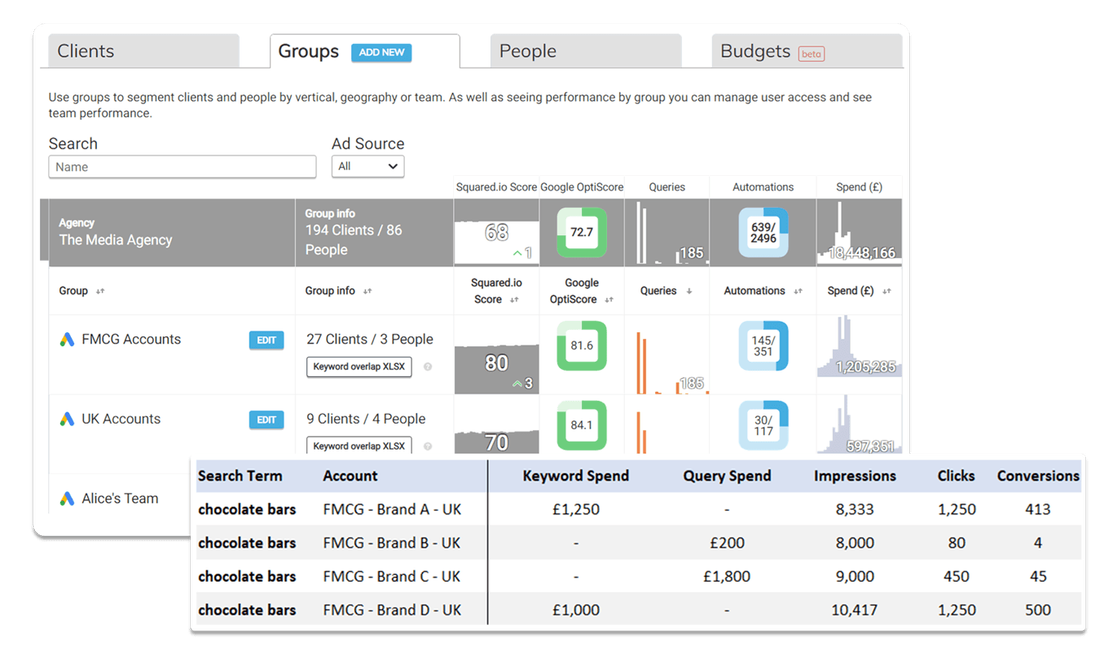The width and height of the screenshot is (1100, 650).
Task: Select "FMCG - Brand B - UK" account cell
Action: pos(392,543)
